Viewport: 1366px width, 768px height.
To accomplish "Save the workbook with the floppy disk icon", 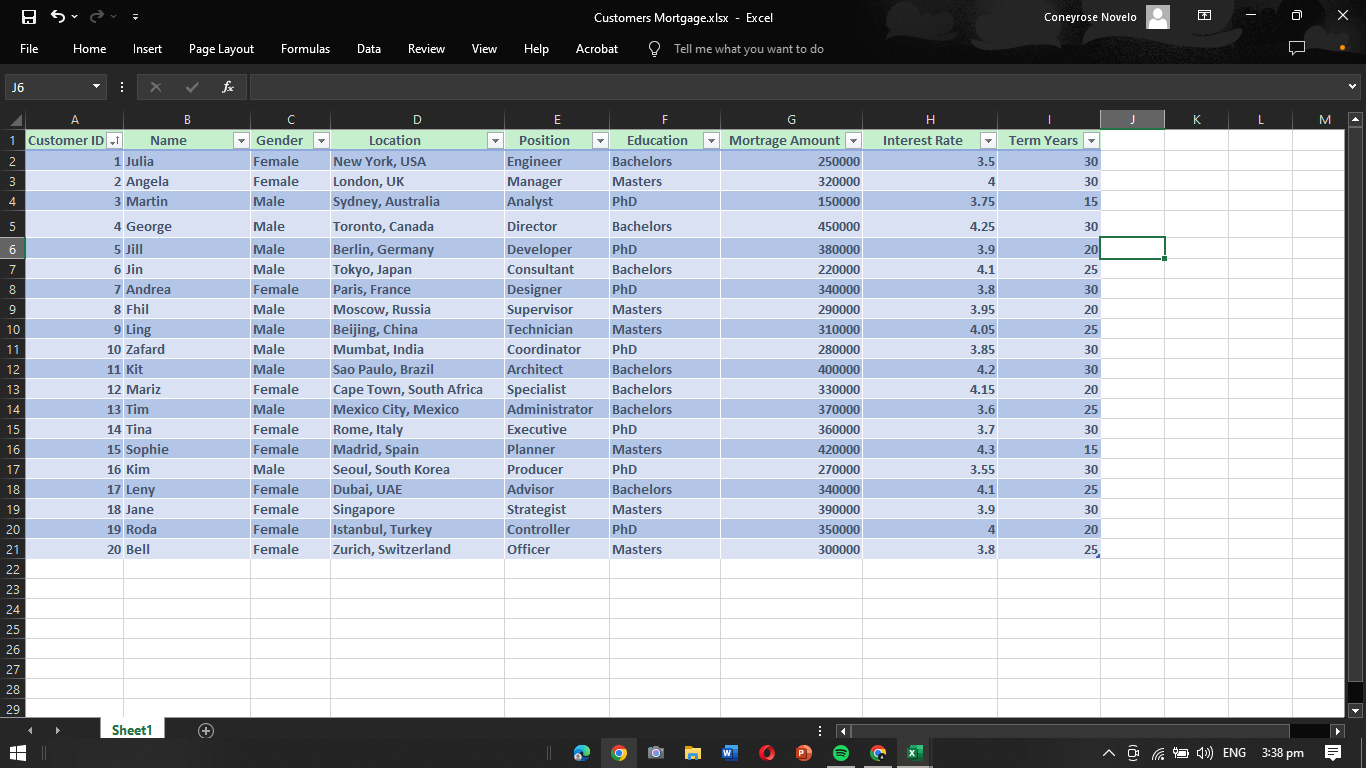I will tap(29, 17).
